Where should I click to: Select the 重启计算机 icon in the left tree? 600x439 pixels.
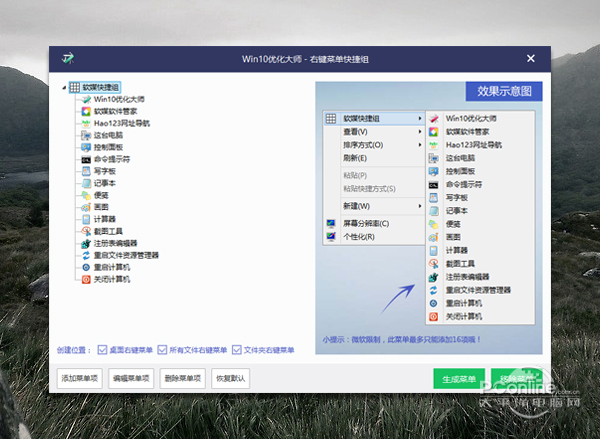coord(86,267)
